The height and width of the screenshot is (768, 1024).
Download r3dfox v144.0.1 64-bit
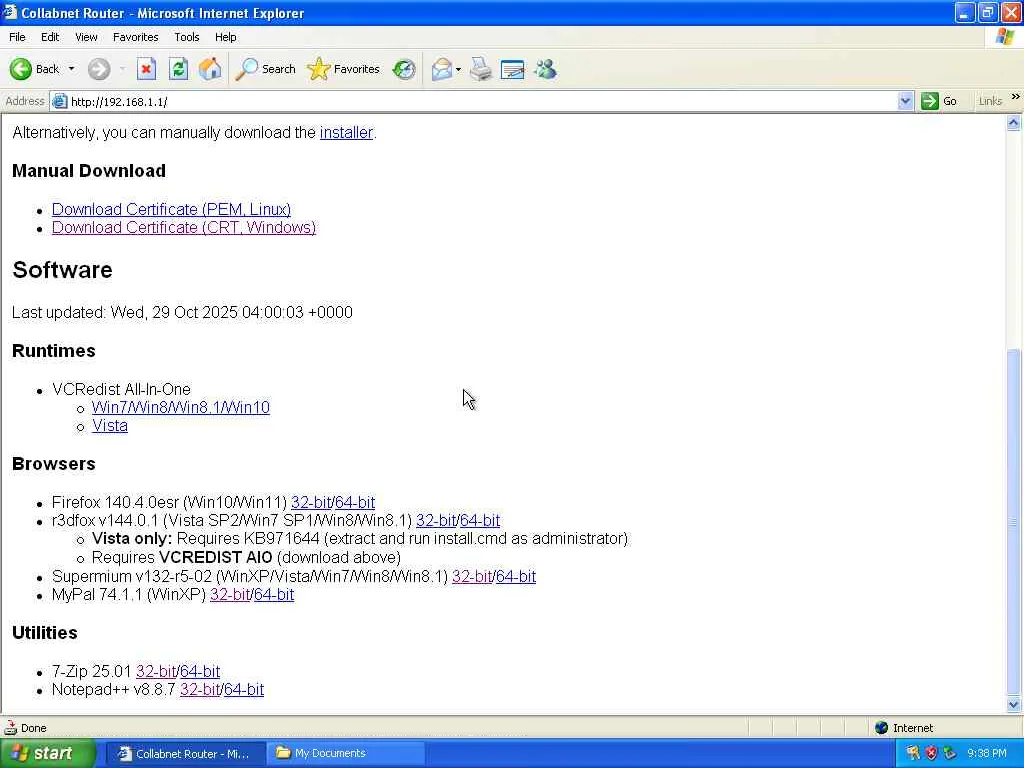pos(479,520)
